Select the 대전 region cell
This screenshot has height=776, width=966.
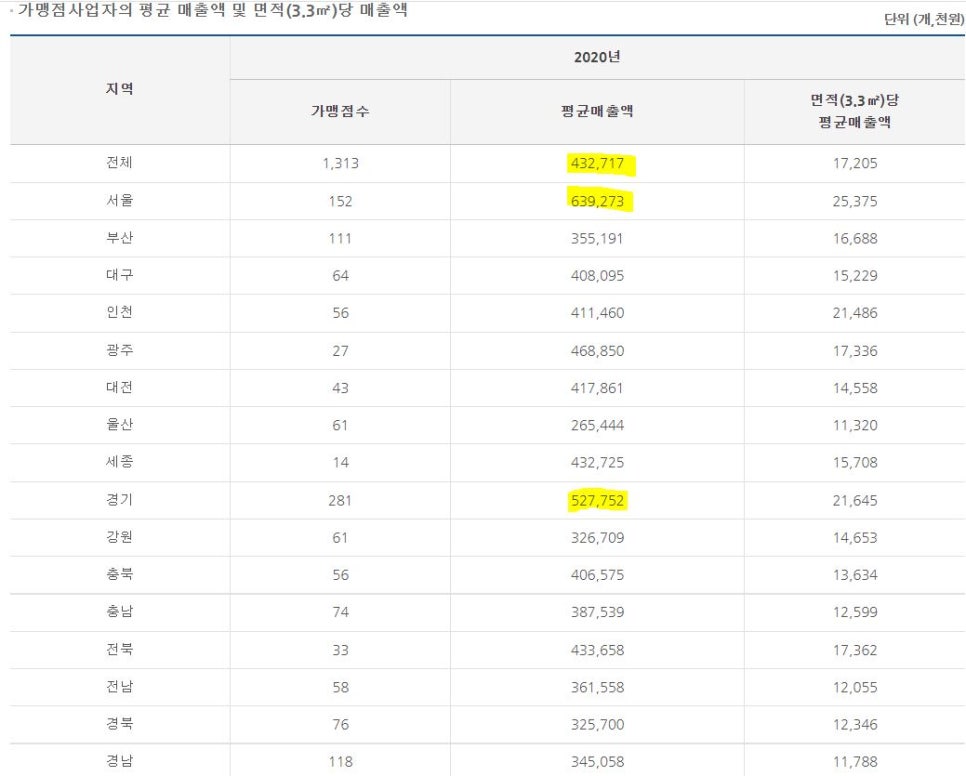120,387
